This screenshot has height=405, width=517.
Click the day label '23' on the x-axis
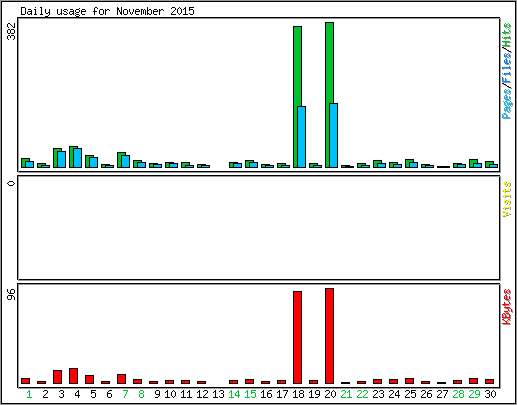[378, 394]
